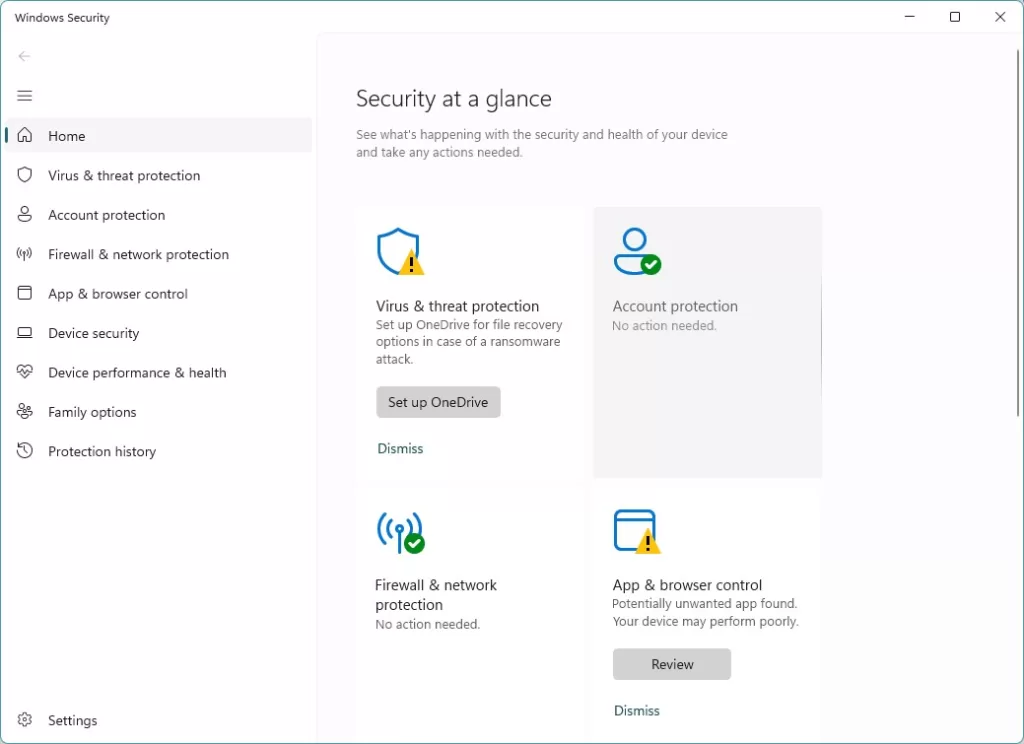
Task: Click the back arrow icon
Action: coord(24,56)
